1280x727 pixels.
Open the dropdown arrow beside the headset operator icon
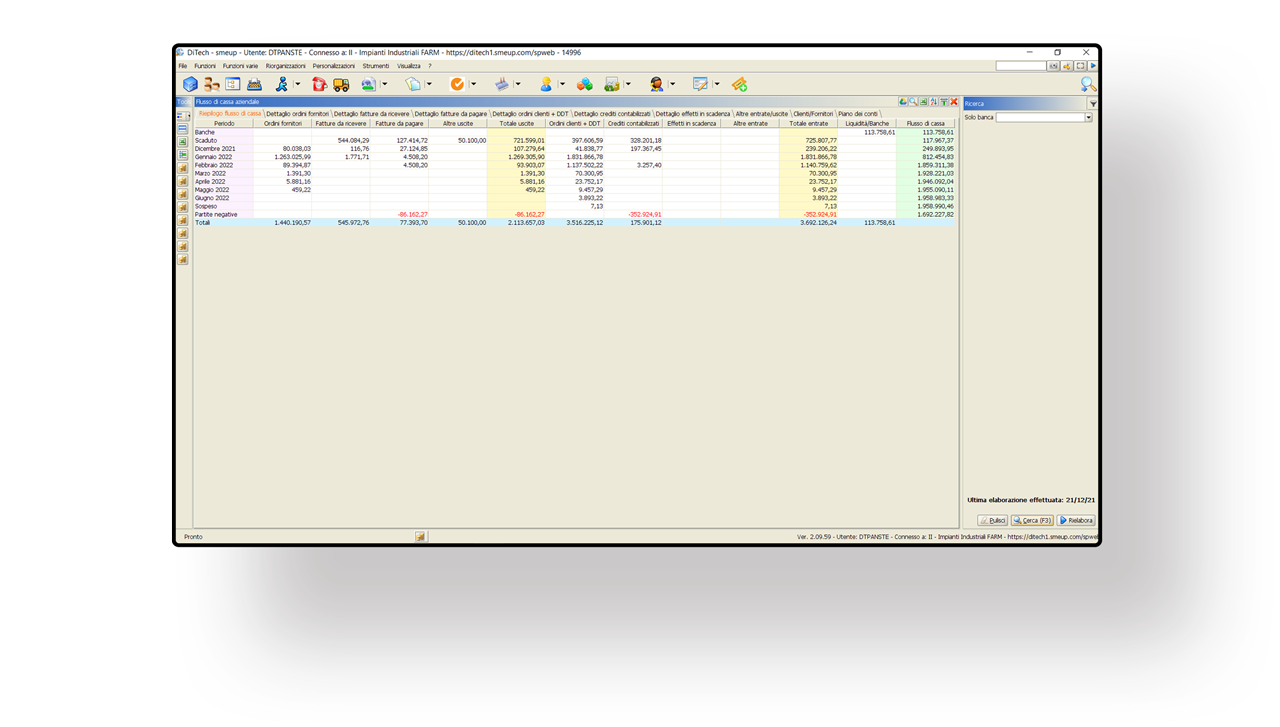pos(672,84)
